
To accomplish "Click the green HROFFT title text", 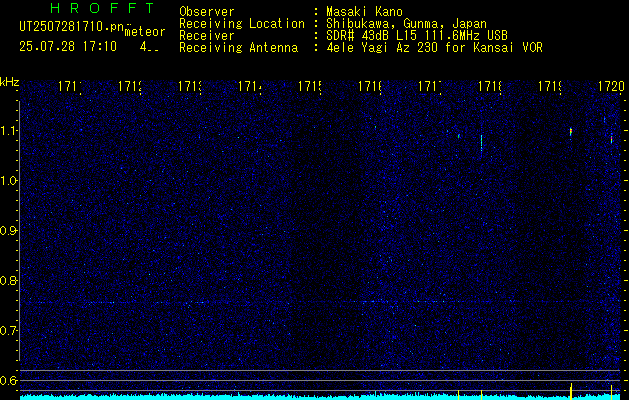I will point(102,8).
